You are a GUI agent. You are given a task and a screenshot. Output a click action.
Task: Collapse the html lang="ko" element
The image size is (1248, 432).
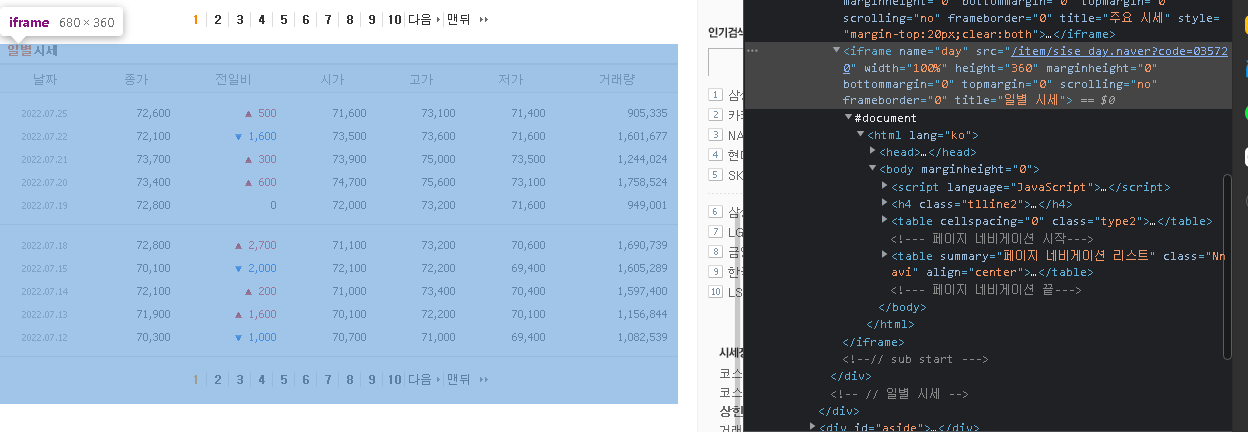(x=861, y=135)
